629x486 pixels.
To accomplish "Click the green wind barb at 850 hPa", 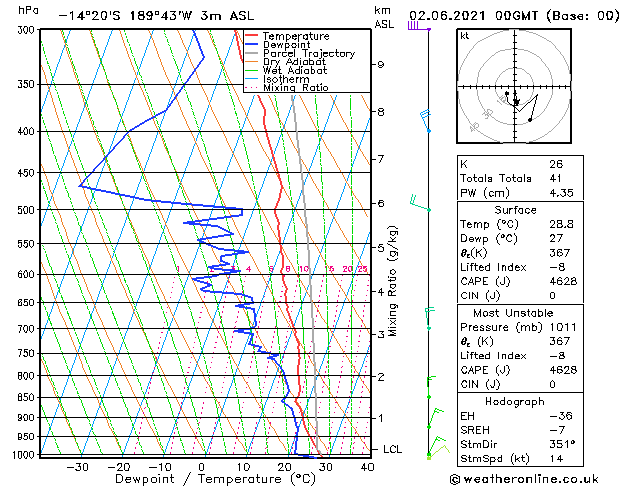I will click(431, 387).
